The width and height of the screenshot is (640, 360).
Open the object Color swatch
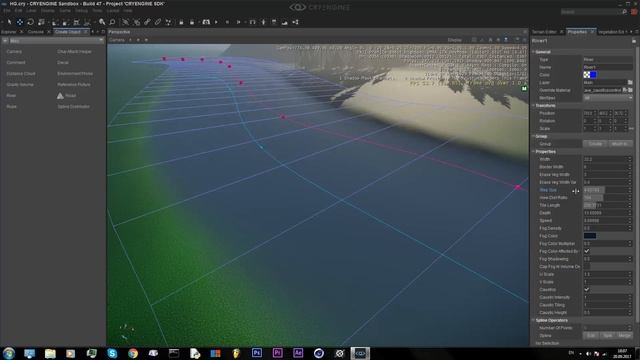590,75
